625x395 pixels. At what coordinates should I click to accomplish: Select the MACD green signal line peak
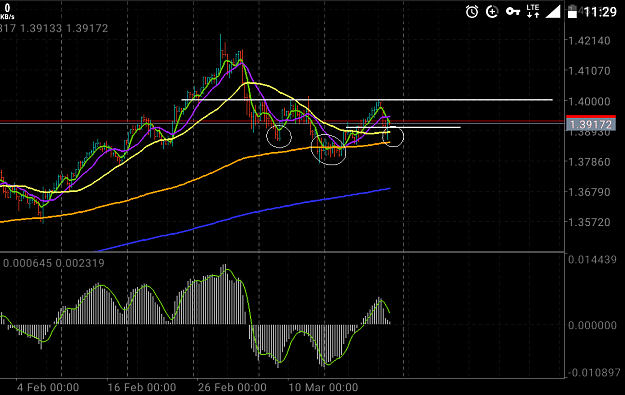tap(227, 270)
